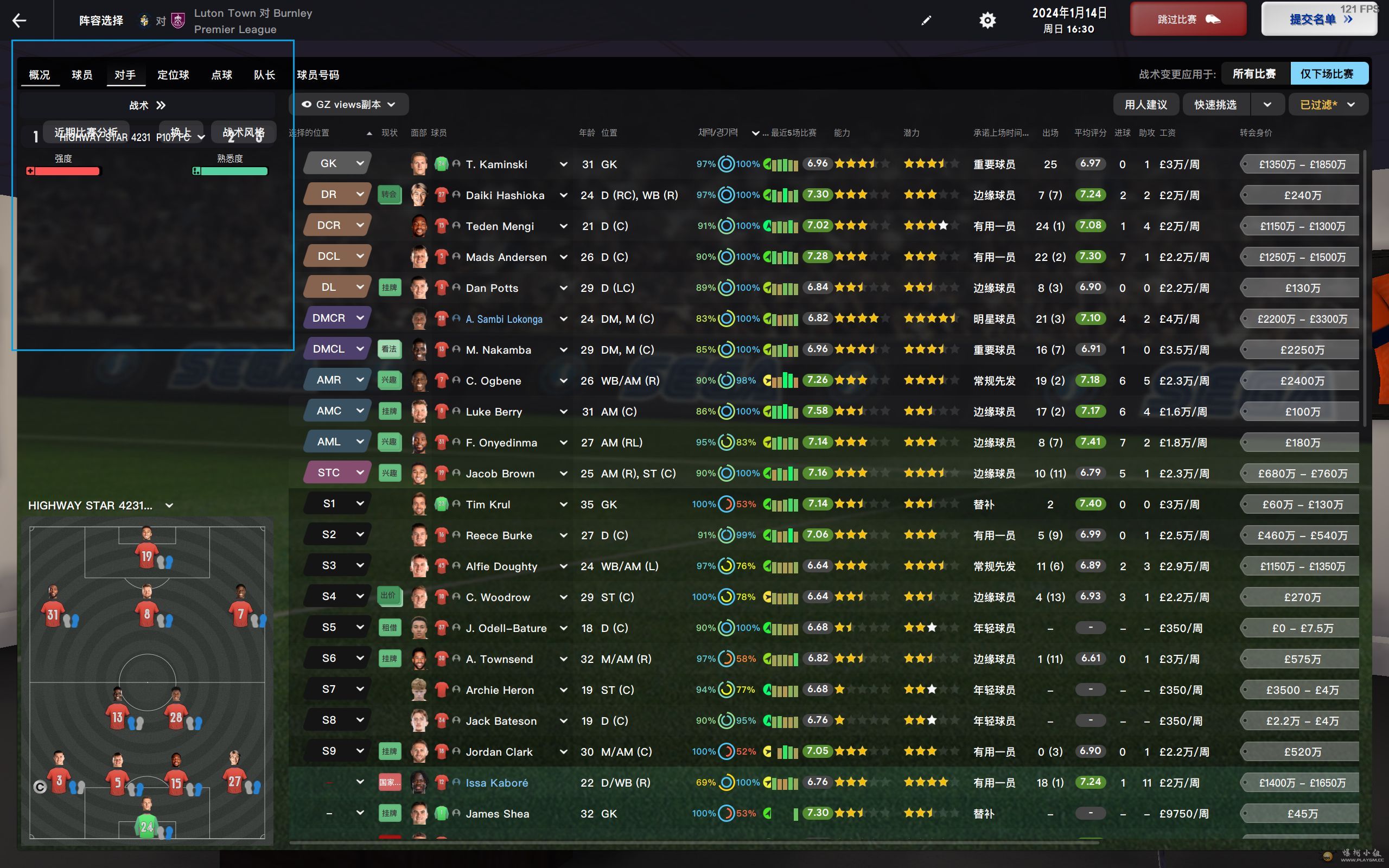
Task: Click the 看法 status badge for M. Nakamba
Action: [389, 349]
